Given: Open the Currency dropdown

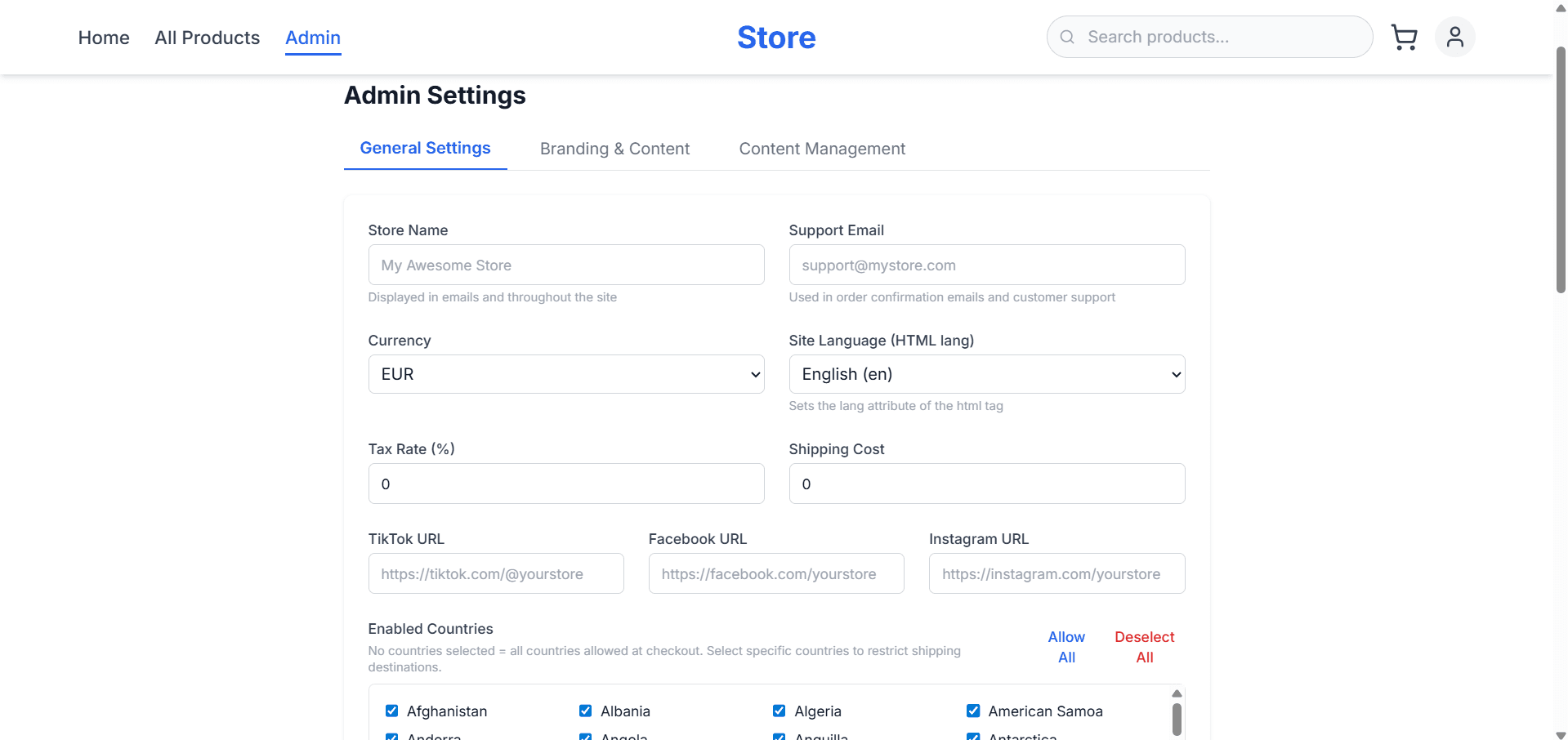Looking at the screenshot, I should point(565,374).
